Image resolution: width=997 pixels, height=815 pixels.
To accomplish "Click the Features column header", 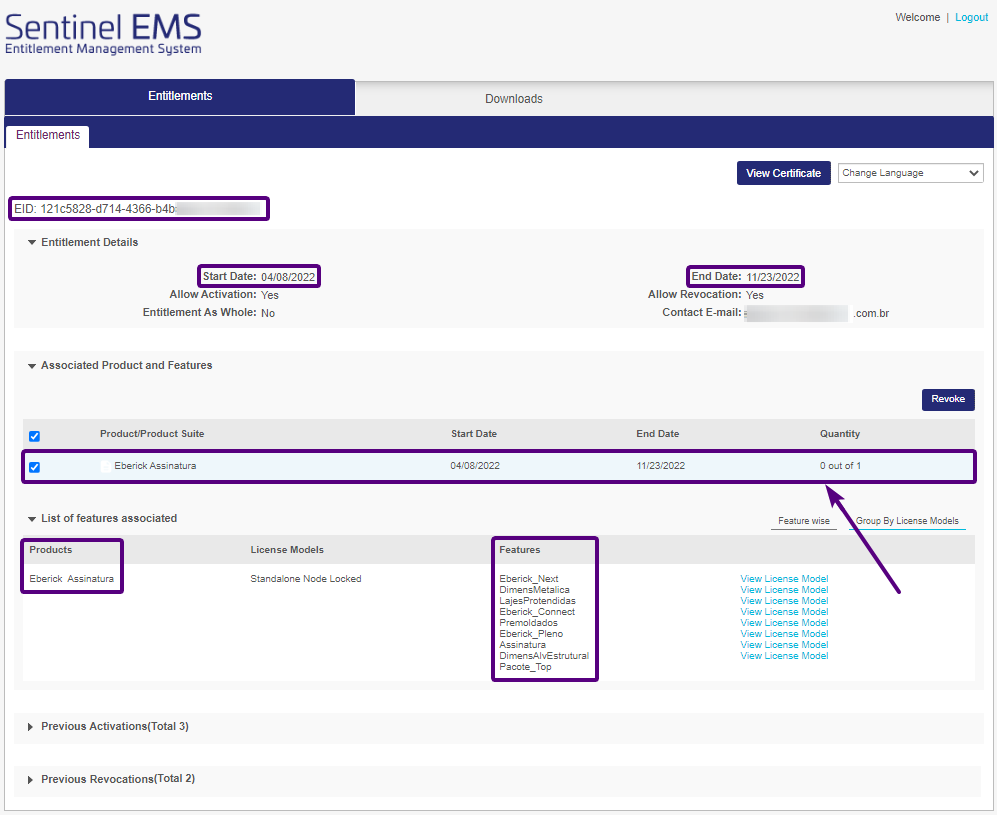I will pyautogui.click(x=519, y=550).
